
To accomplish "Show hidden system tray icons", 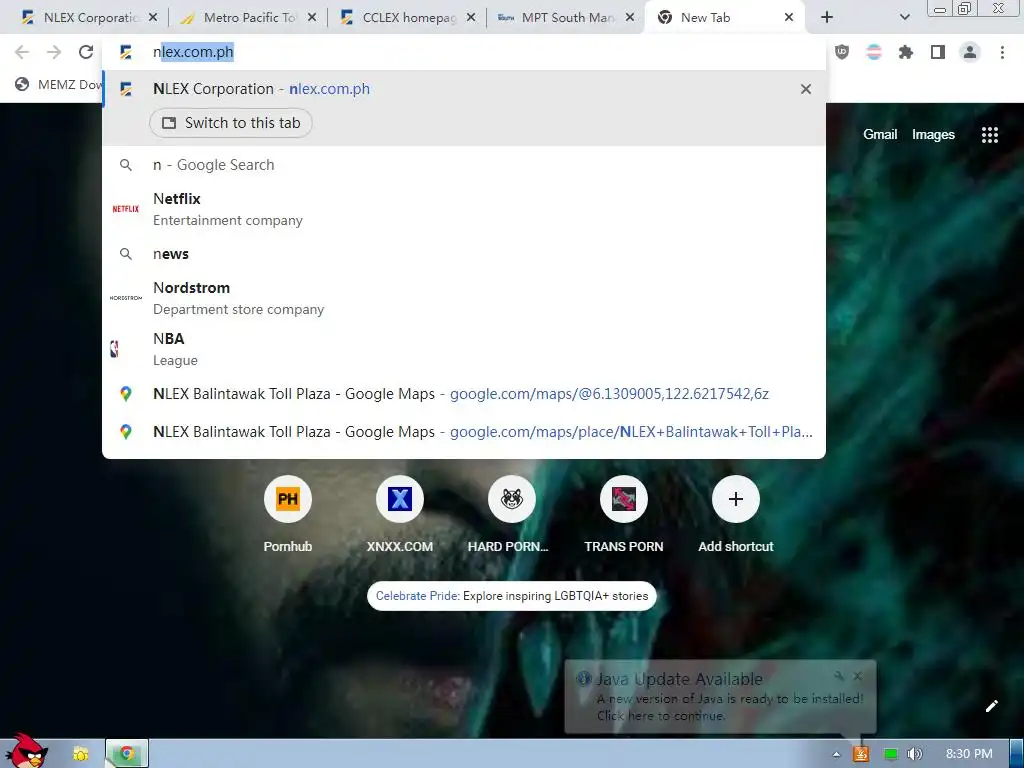I will (836, 754).
